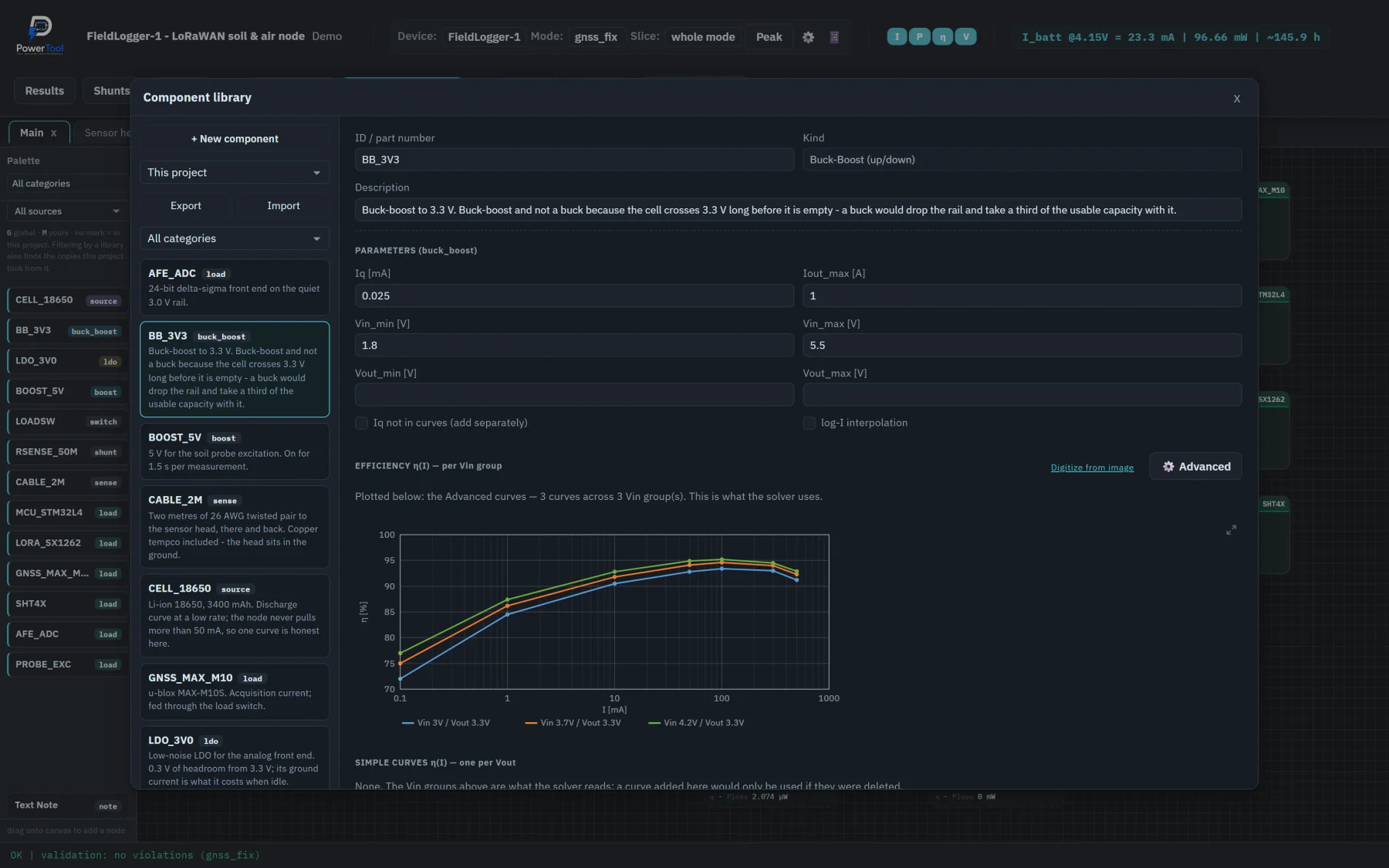Open the Slice selector 'whole mode'
The height and width of the screenshot is (868, 1389).
point(703,37)
